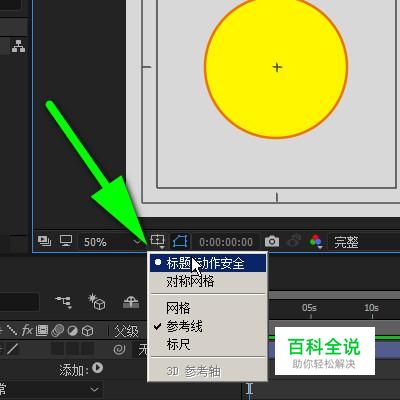Viewport: 400px width, 400px height.
Task: Select 标题/动作安全 in the popup menu
Action: (x=207, y=263)
